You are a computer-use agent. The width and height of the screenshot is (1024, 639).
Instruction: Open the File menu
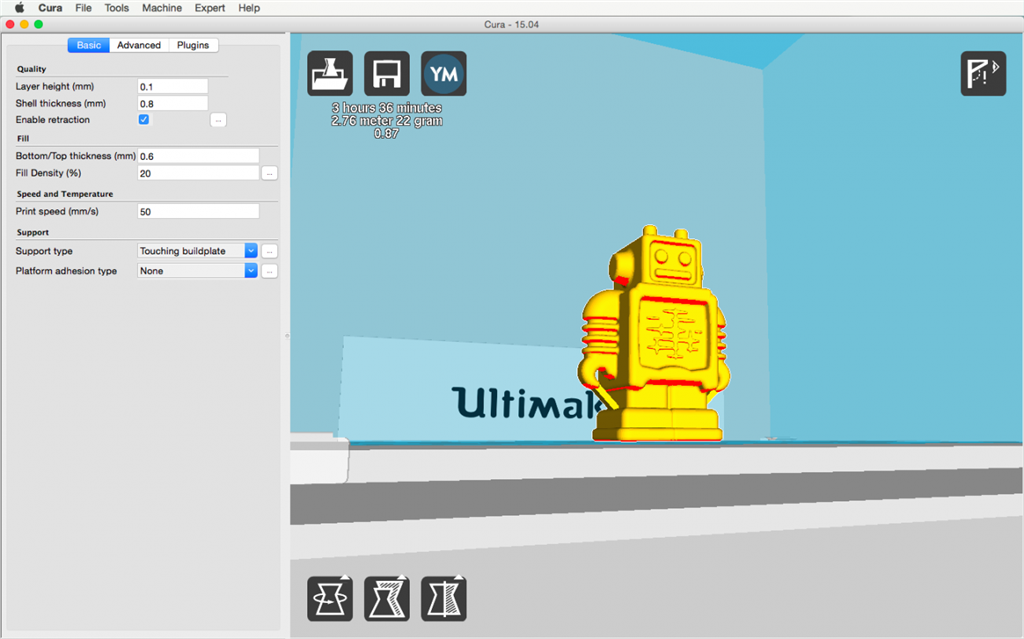coord(84,8)
